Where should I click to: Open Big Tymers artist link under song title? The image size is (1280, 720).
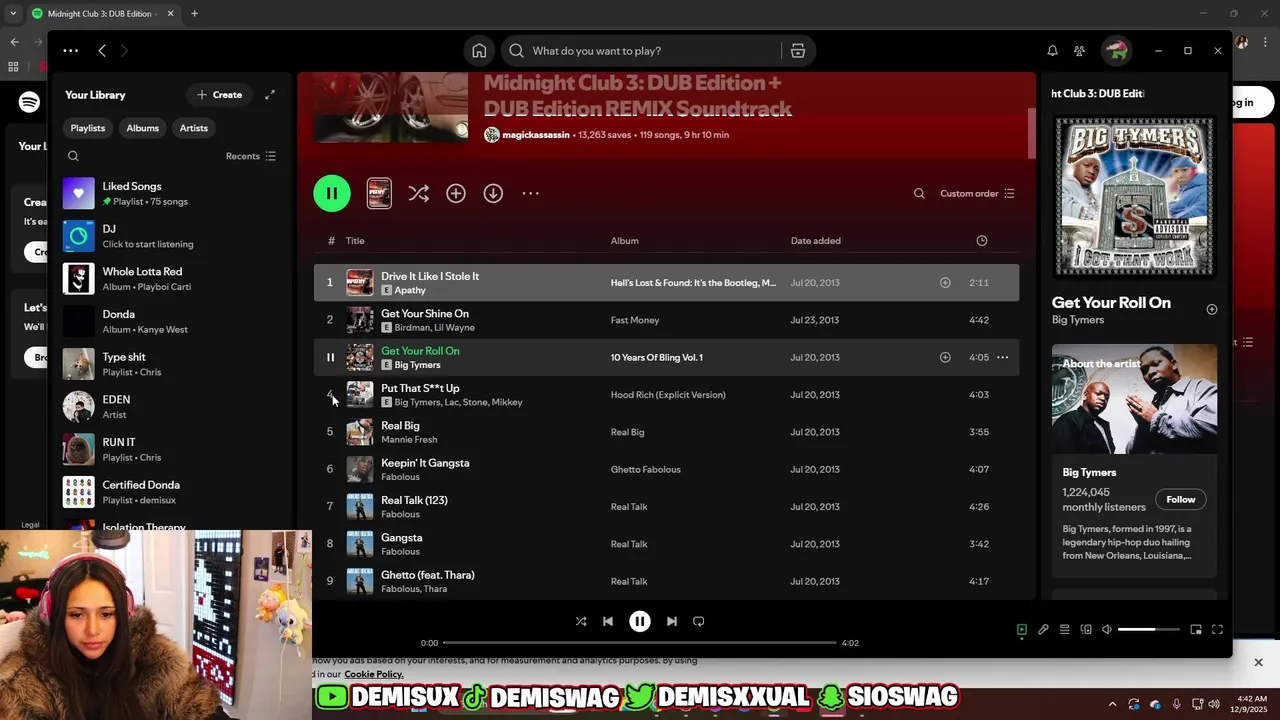pos(417,365)
